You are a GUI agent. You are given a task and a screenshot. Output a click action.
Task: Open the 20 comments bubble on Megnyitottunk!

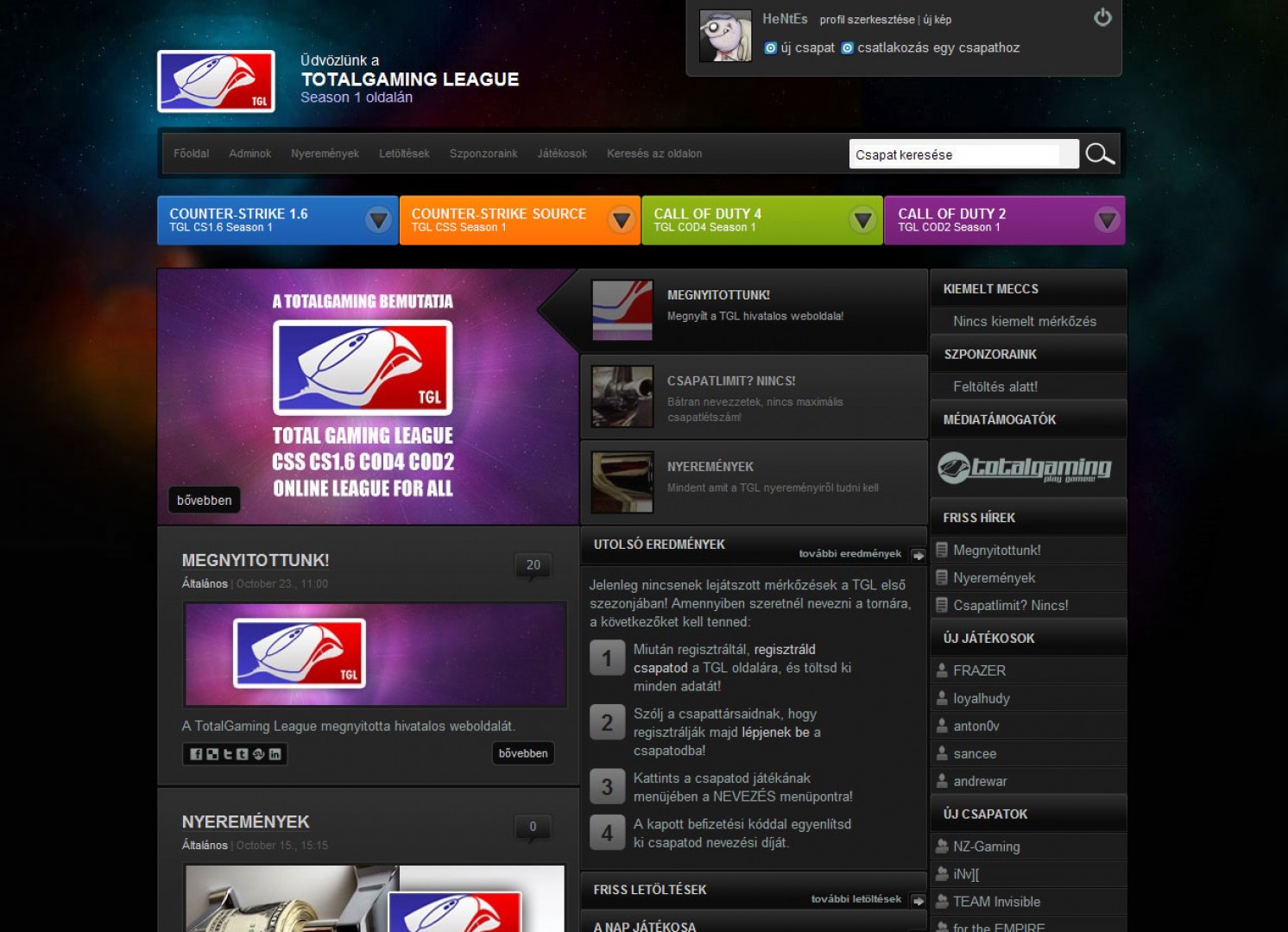pos(533,566)
